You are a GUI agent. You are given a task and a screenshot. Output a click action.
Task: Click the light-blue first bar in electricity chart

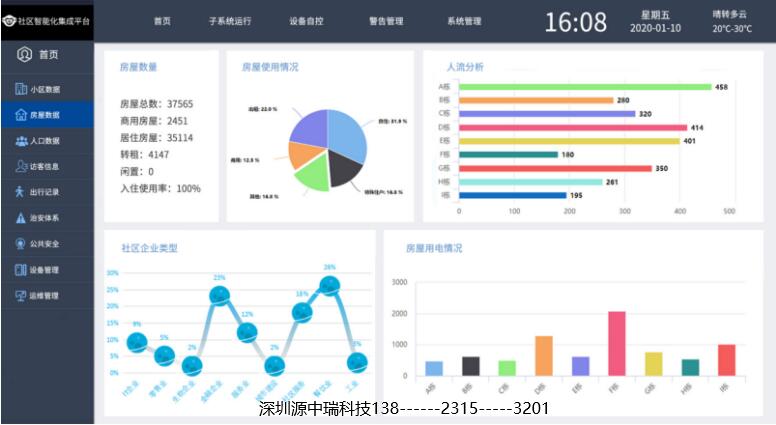pos(434,368)
